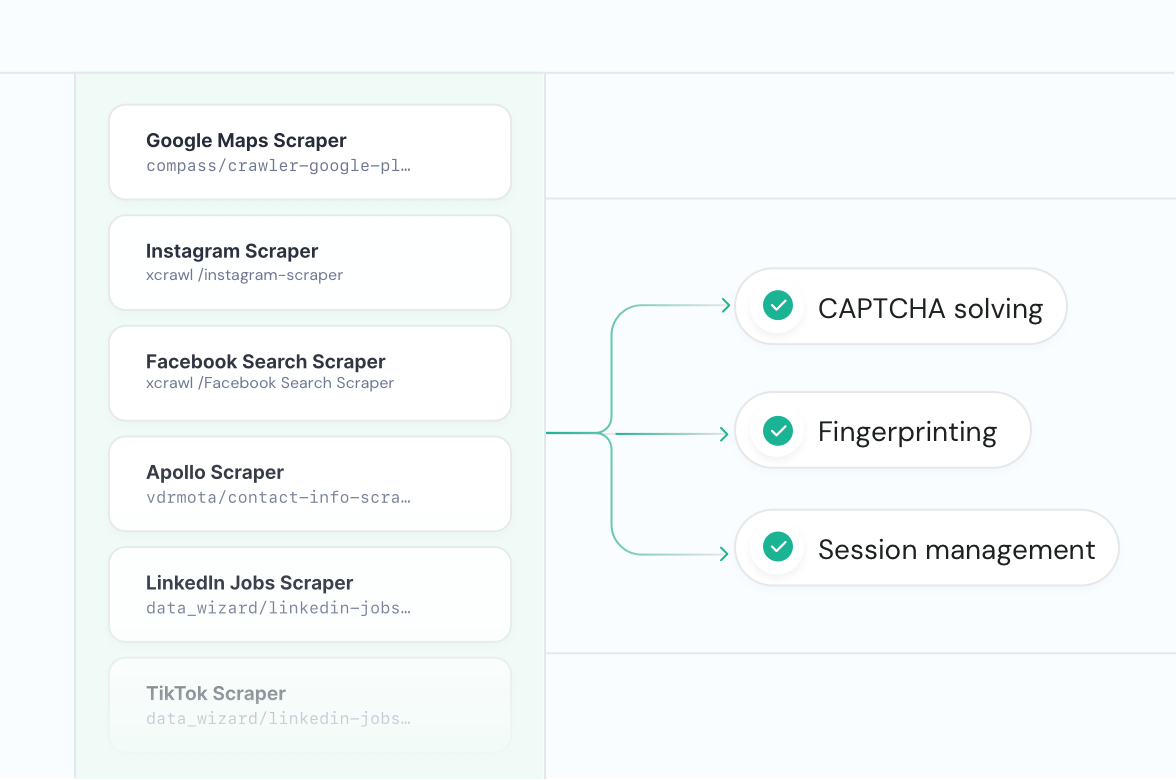
Task: Click the Session management pill label
Action: click(956, 550)
